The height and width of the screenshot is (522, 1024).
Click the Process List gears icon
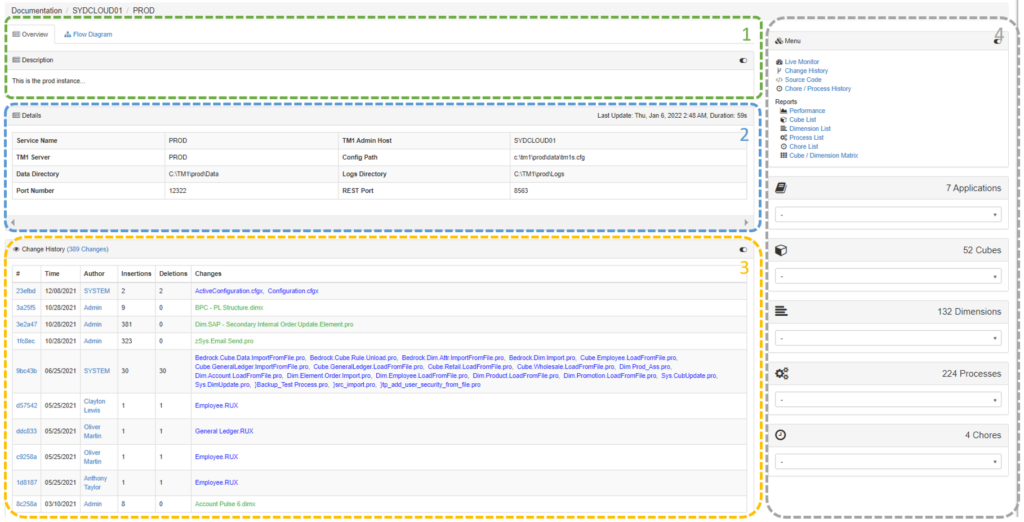783,138
